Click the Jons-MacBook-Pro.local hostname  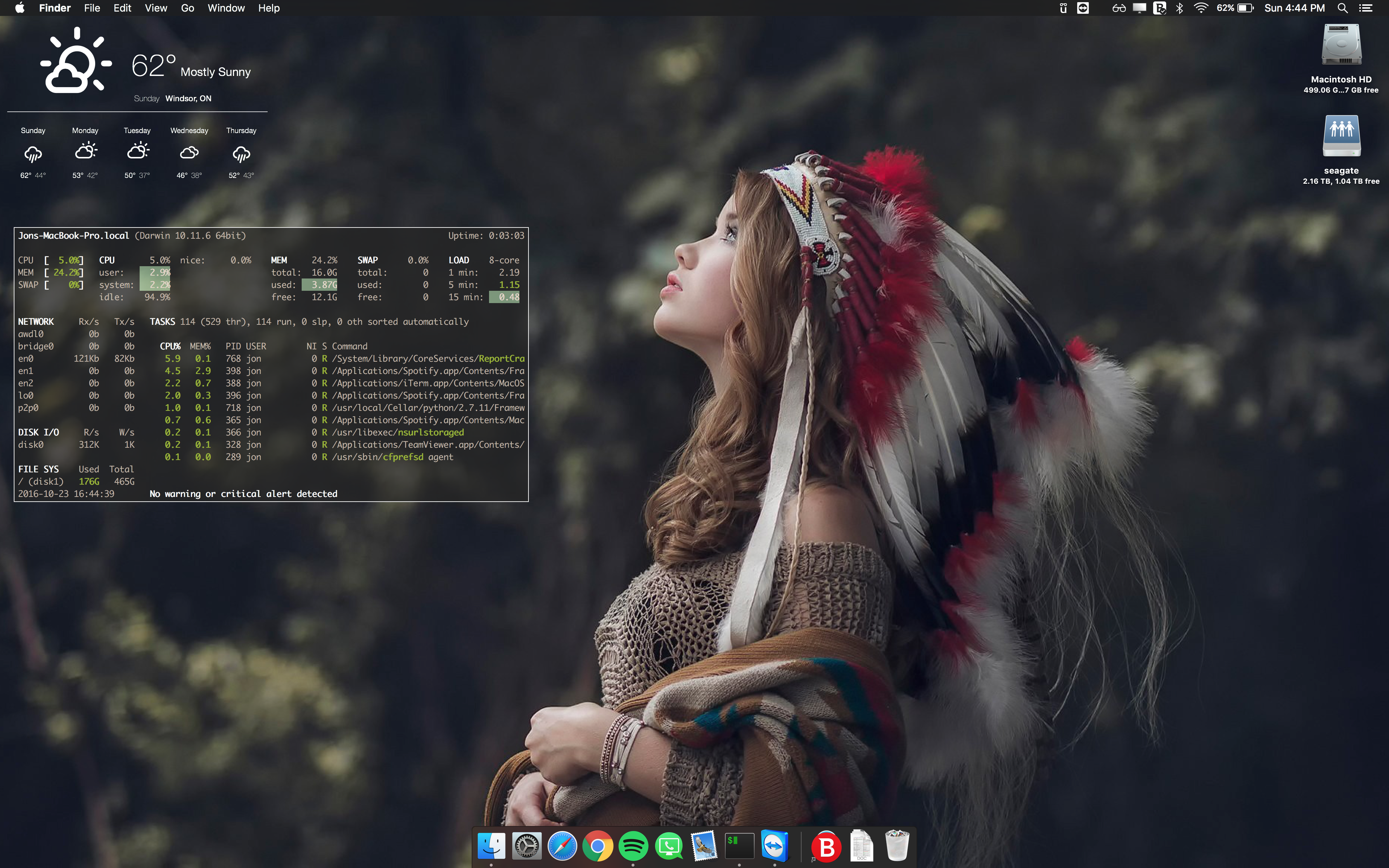click(73, 236)
